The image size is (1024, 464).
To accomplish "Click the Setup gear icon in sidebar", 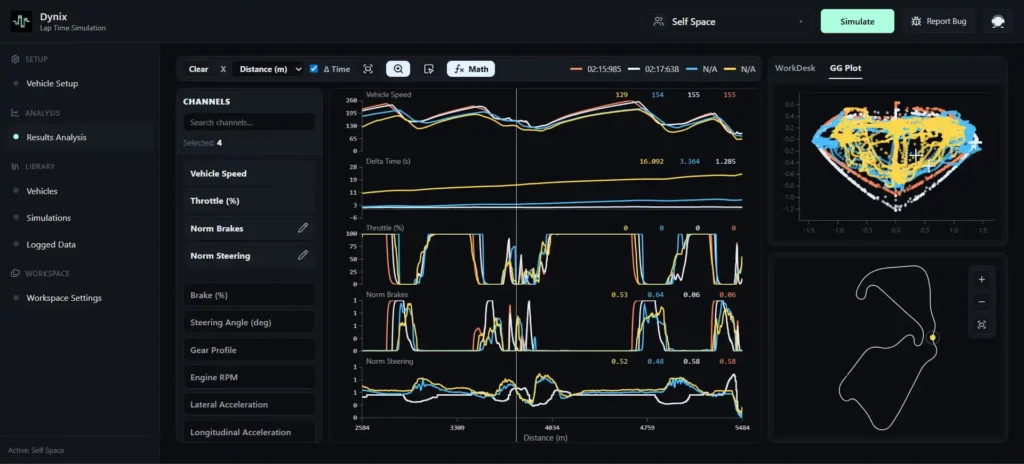I will point(15,59).
